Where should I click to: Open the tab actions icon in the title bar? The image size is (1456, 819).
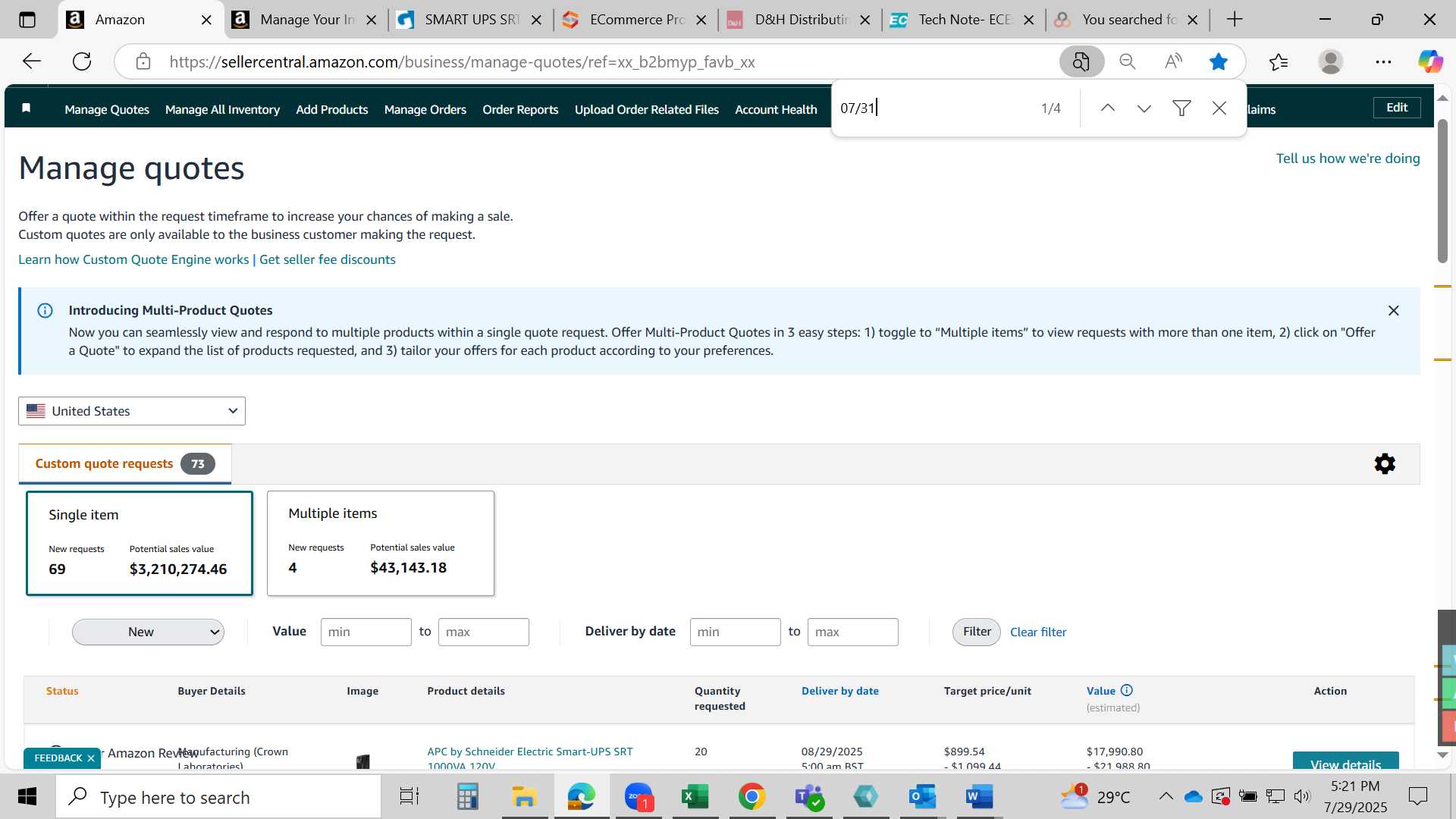click(x=27, y=20)
